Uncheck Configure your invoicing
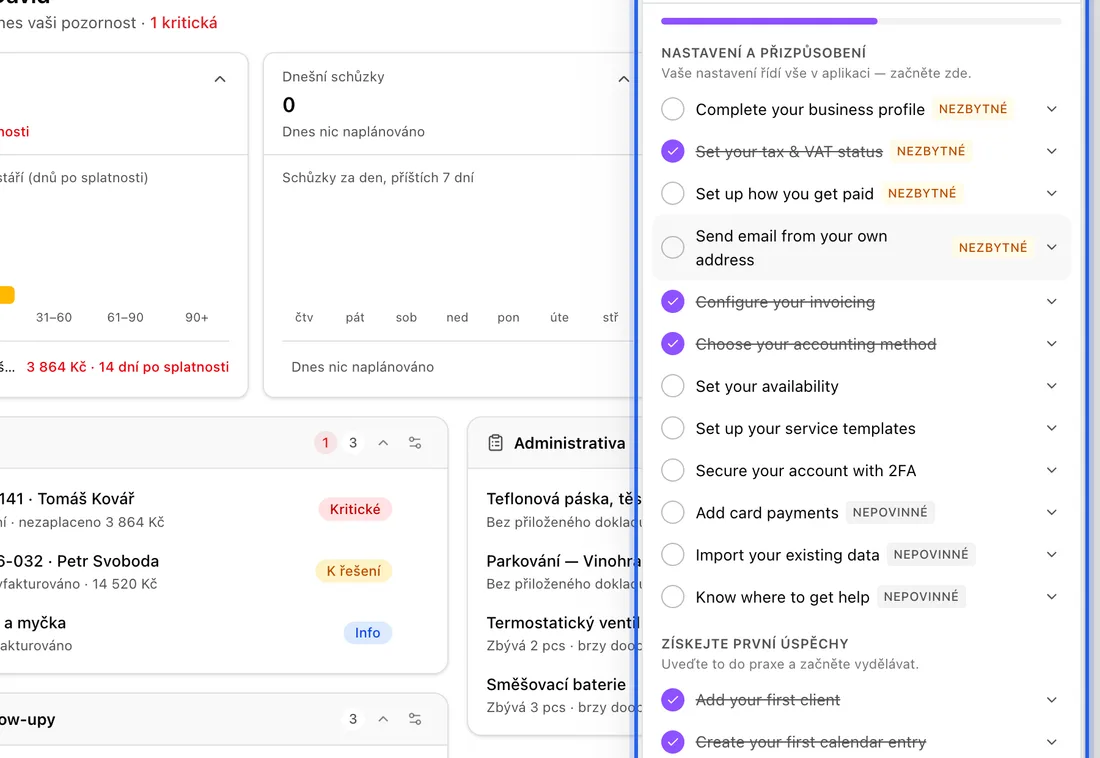This screenshot has width=1100, height=758. coord(673,302)
